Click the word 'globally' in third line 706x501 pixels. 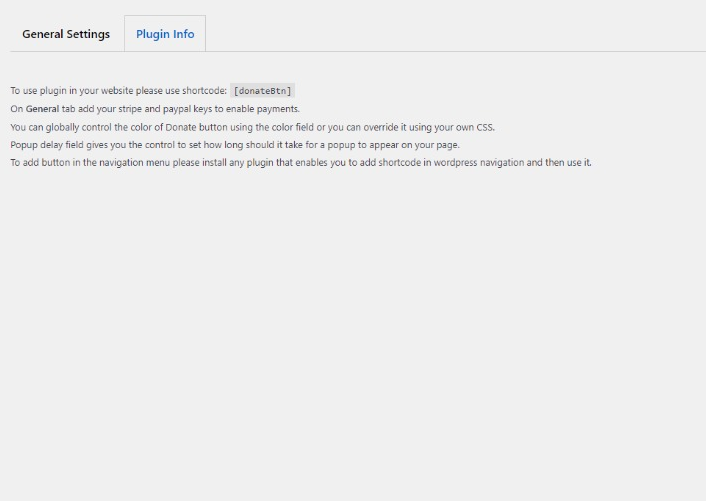[x=50, y=127]
